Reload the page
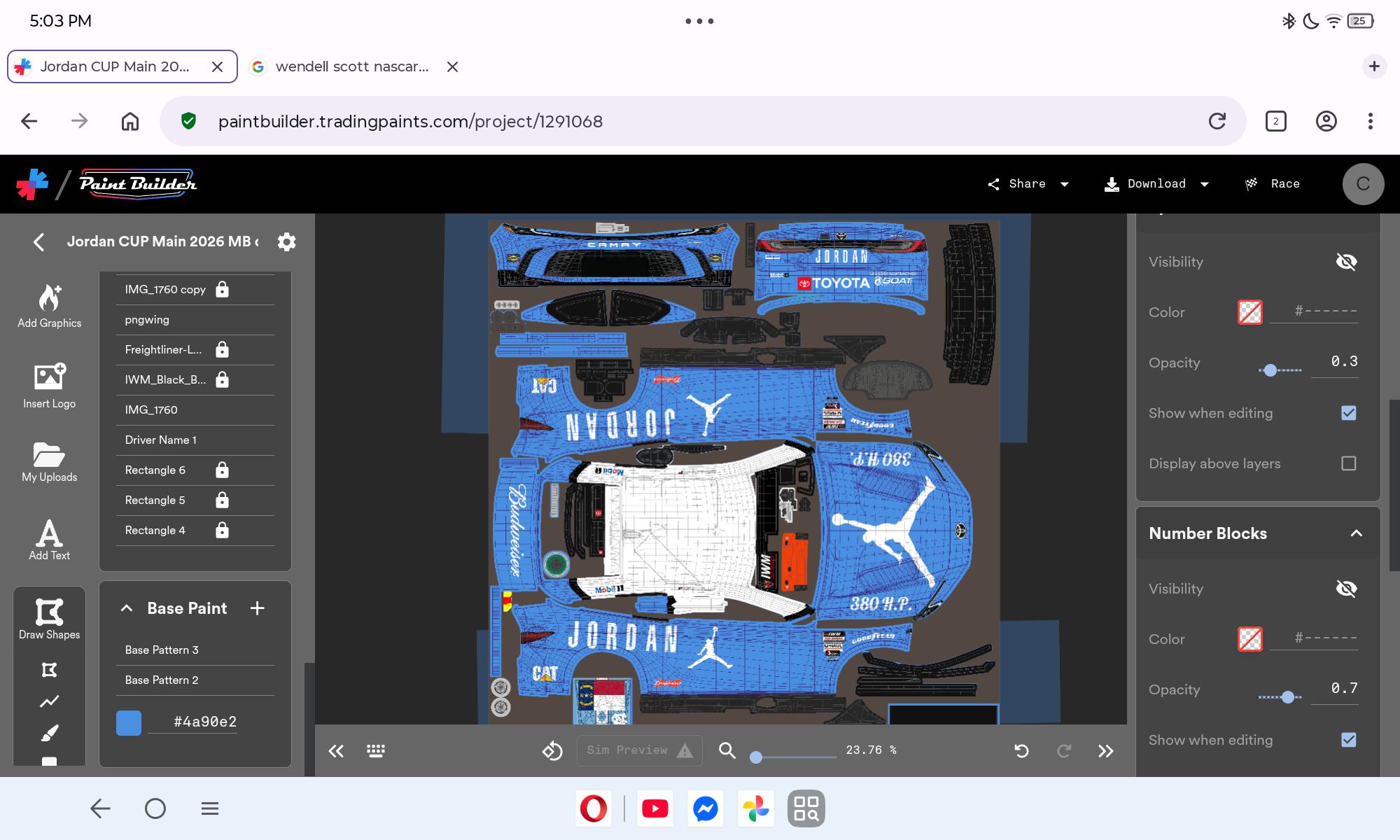The image size is (1400, 840). point(1217,121)
